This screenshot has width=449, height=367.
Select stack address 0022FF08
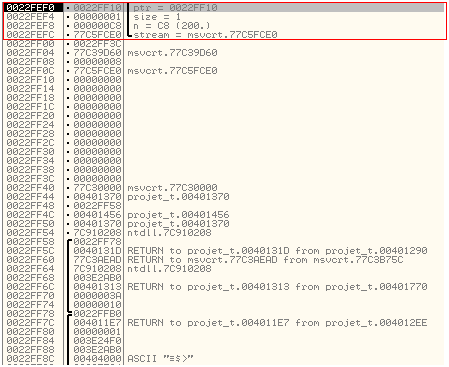click(x=30, y=62)
